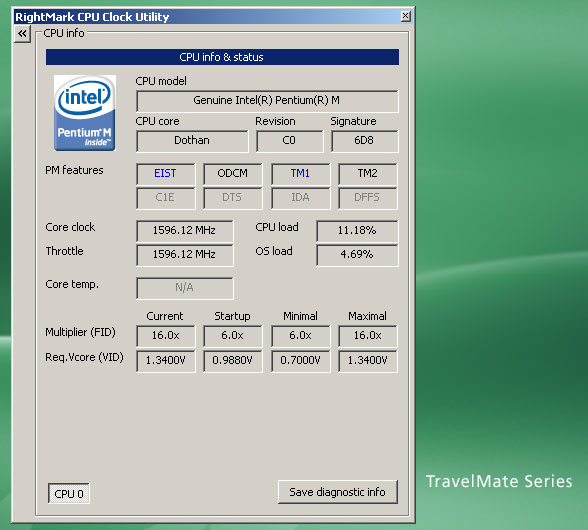Click the Minimal multiplier 6.0x value
Screen dimensions: 588x530
click(300, 336)
